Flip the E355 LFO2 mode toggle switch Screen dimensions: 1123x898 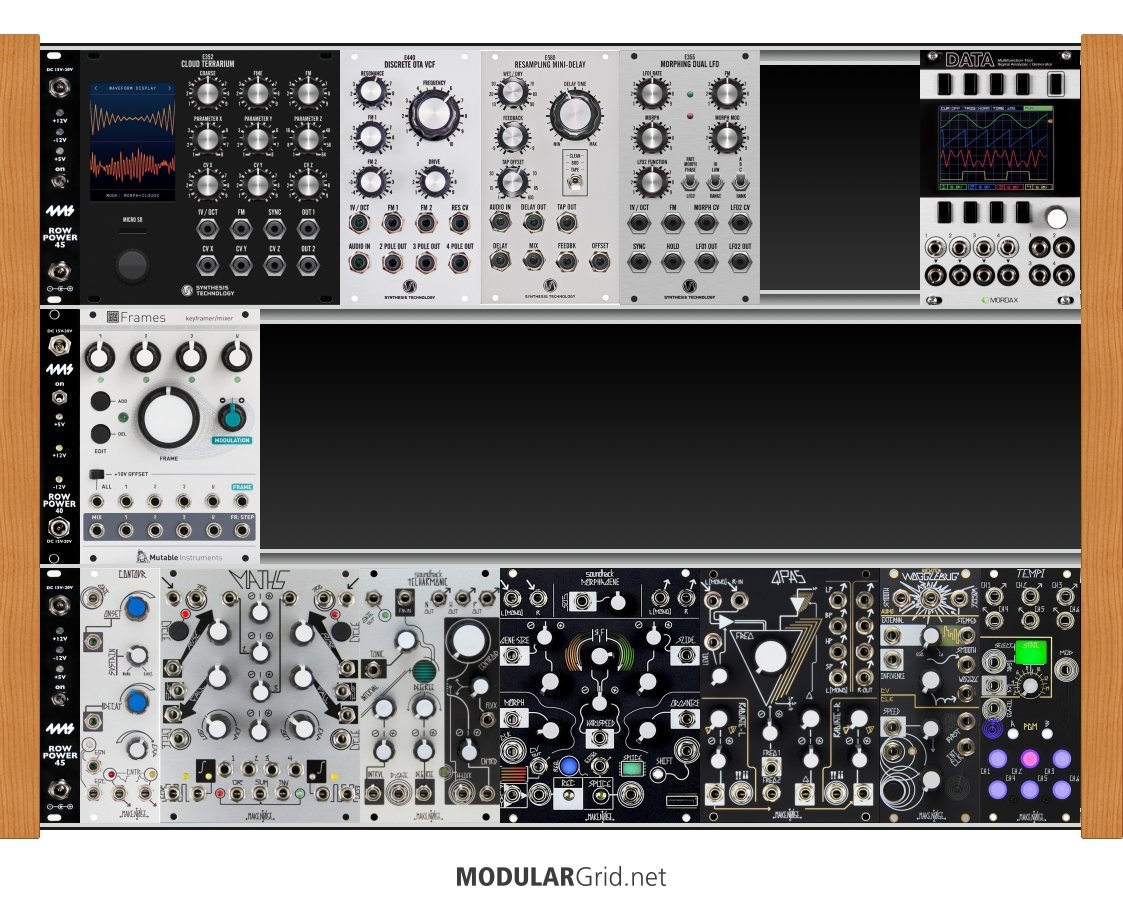[x=690, y=183]
